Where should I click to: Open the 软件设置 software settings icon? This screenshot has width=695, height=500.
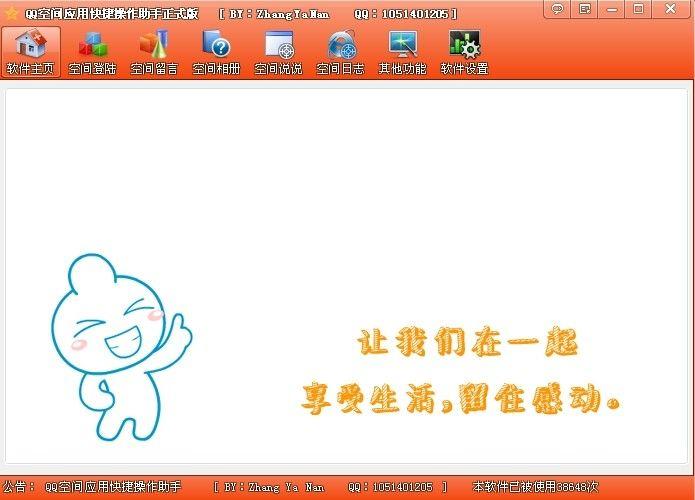(464, 52)
